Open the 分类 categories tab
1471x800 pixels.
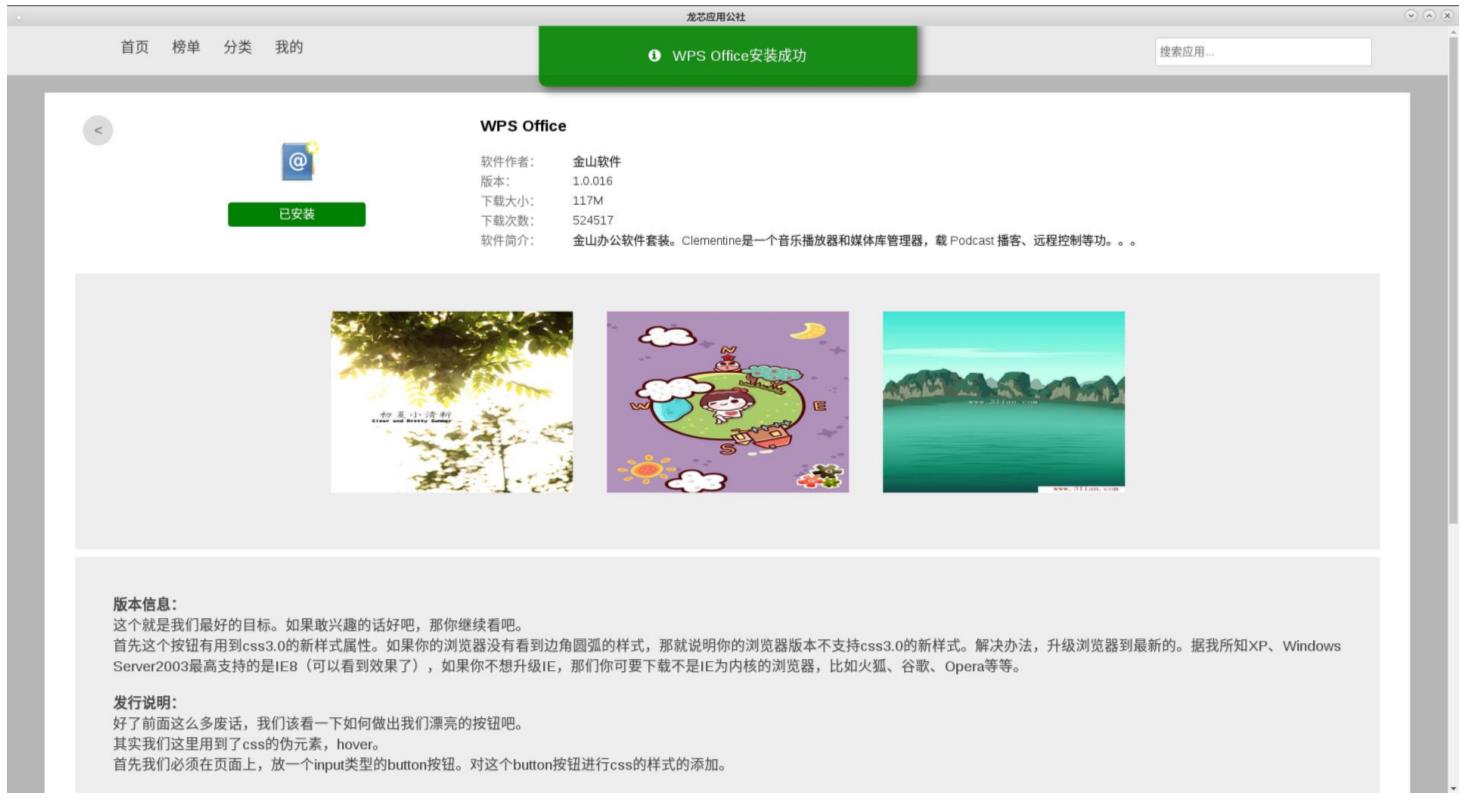(238, 47)
